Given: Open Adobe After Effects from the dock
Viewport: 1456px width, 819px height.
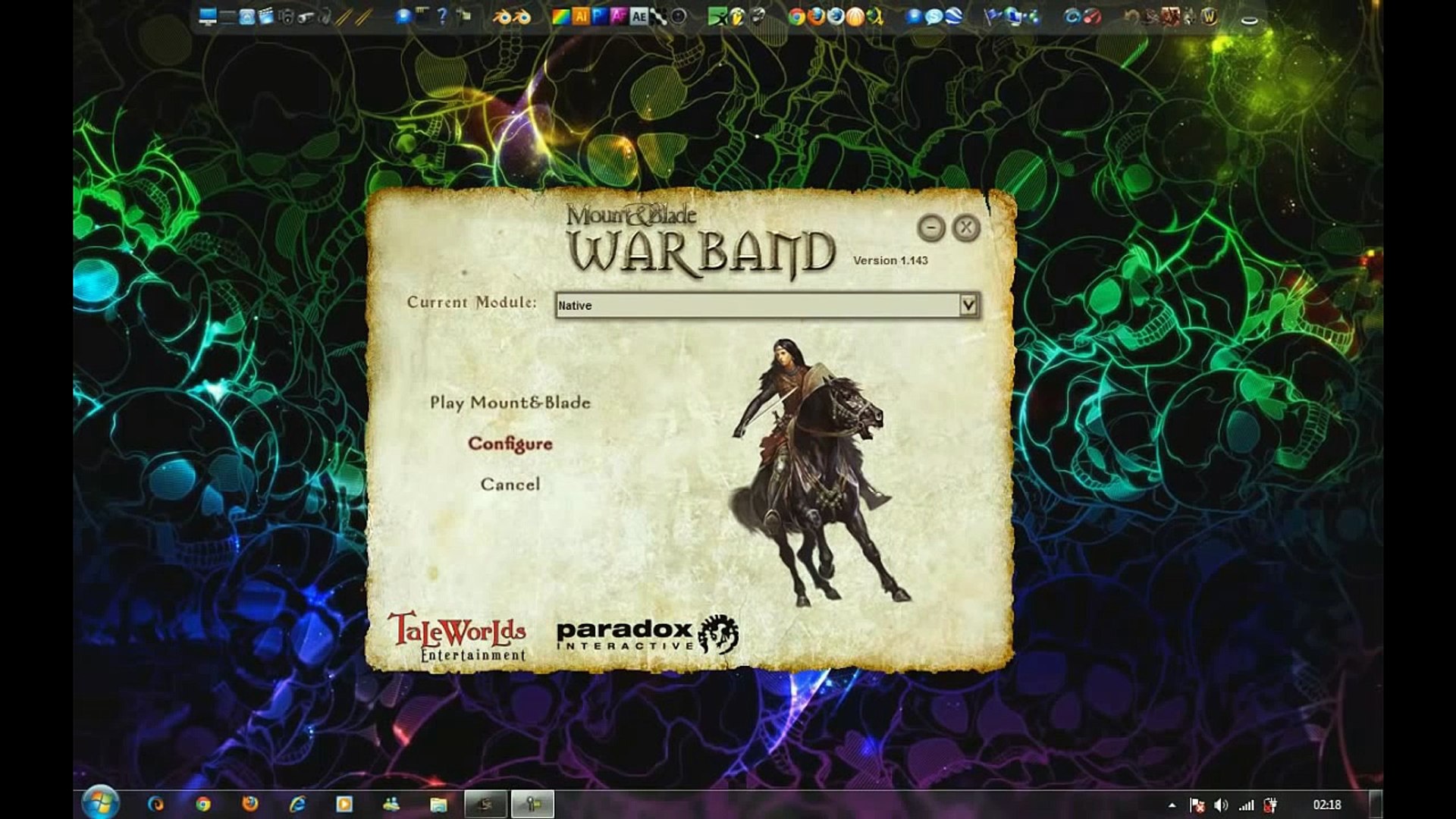Looking at the screenshot, I should point(639,16).
